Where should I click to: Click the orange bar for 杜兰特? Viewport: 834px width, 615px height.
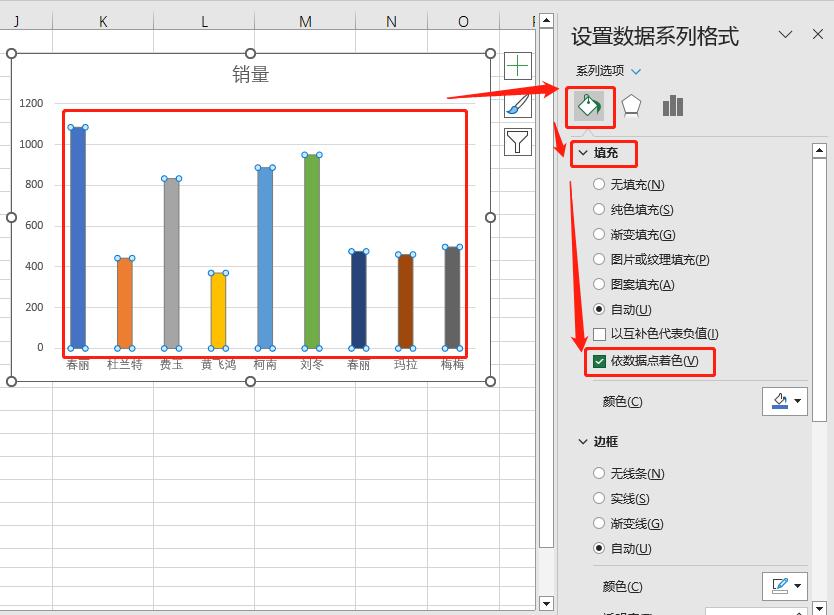click(125, 303)
